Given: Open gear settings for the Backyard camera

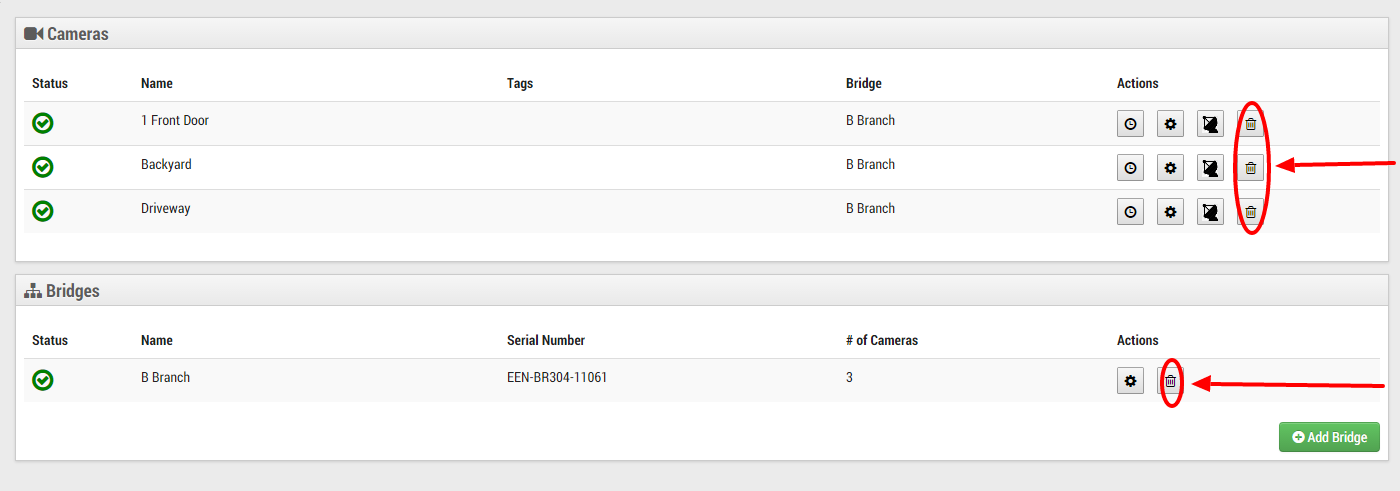Looking at the screenshot, I should pos(1170,168).
